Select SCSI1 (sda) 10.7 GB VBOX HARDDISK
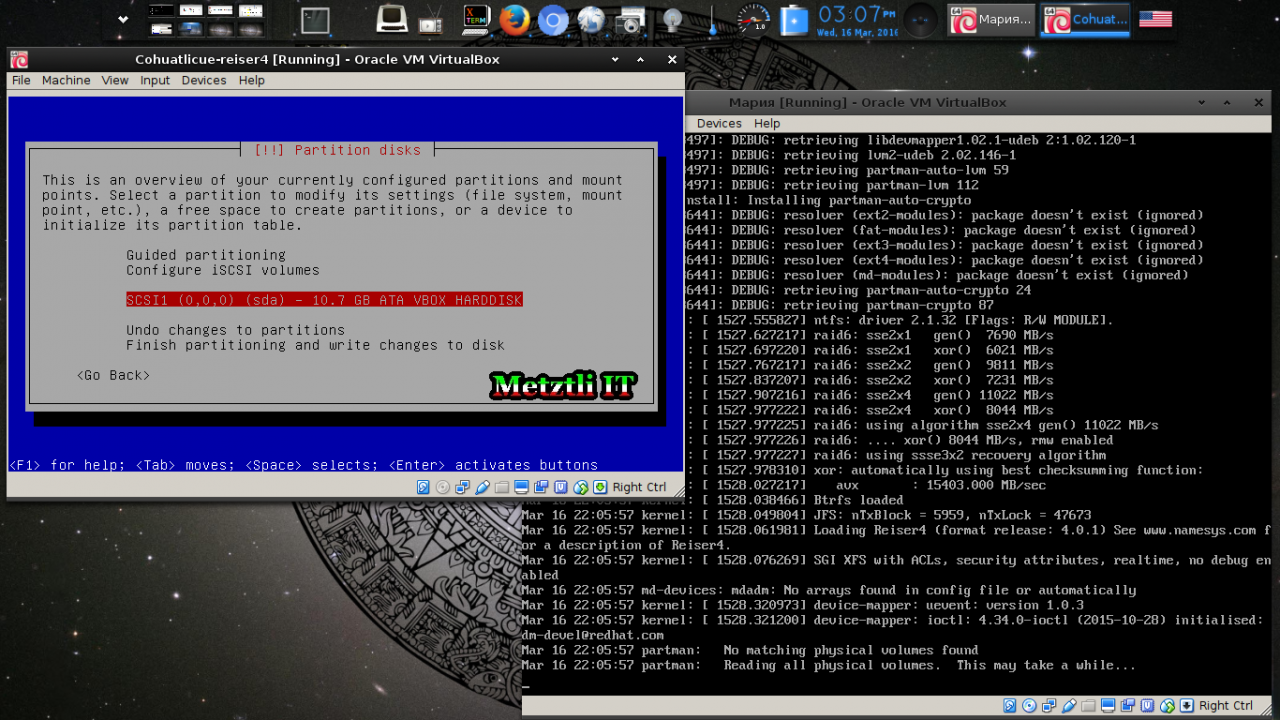The height and width of the screenshot is (720, 1280). tap(324, 300)
